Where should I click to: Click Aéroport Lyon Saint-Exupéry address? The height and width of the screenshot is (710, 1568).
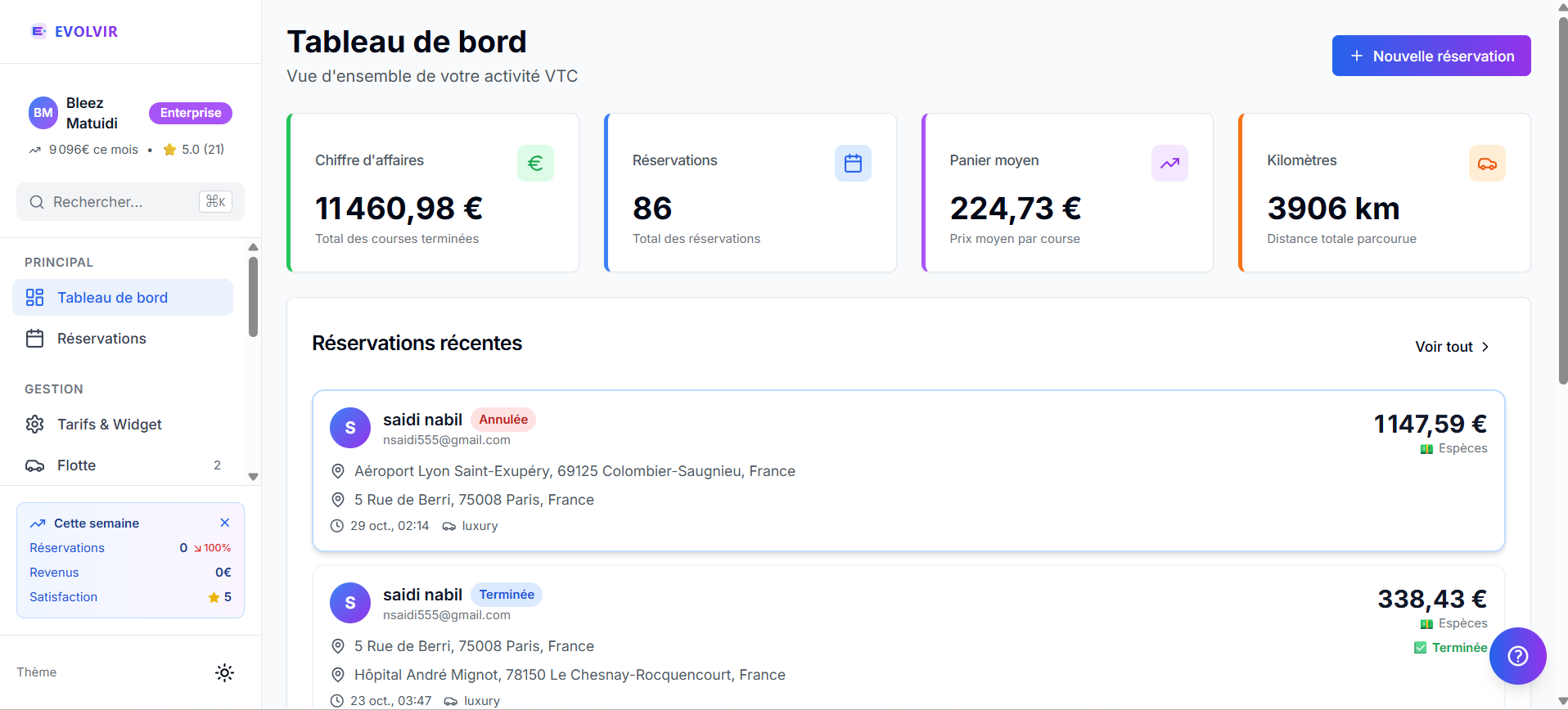tap(574, 471)
